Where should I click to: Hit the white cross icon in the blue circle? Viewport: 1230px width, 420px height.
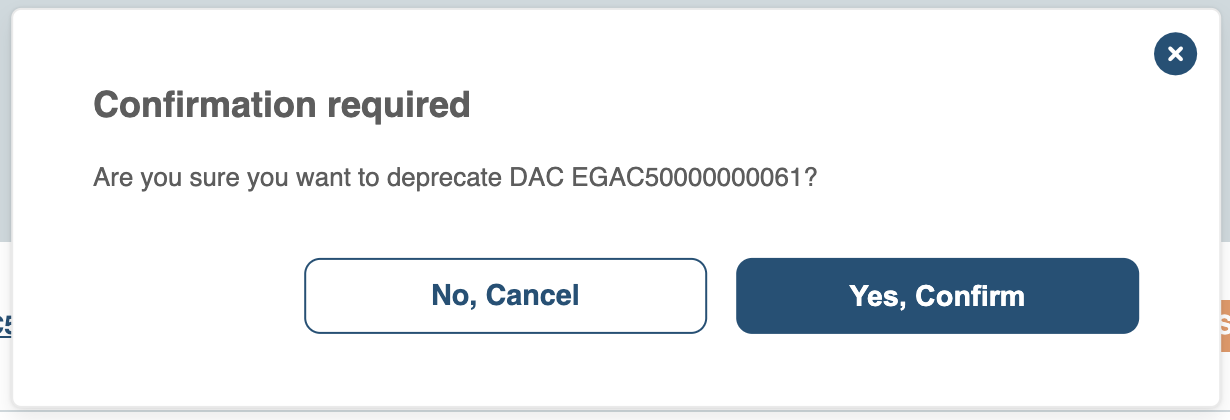point(1175,54)
